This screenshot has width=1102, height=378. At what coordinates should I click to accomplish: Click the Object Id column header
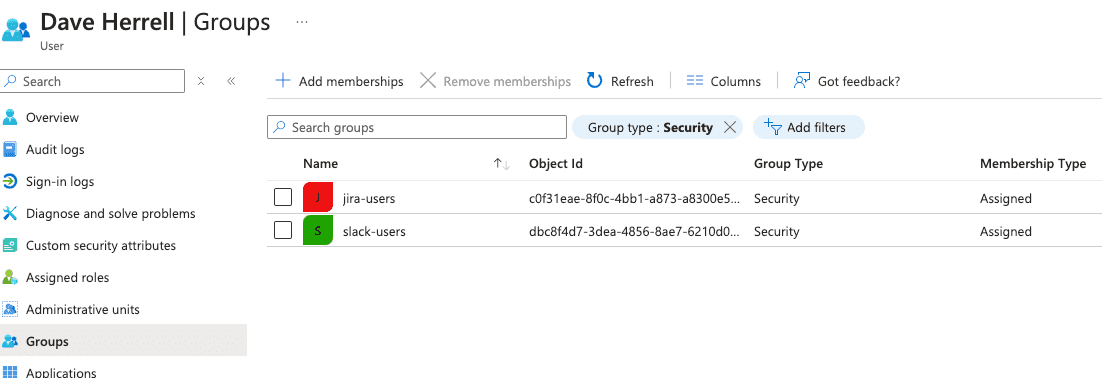(x=556, y=164)
